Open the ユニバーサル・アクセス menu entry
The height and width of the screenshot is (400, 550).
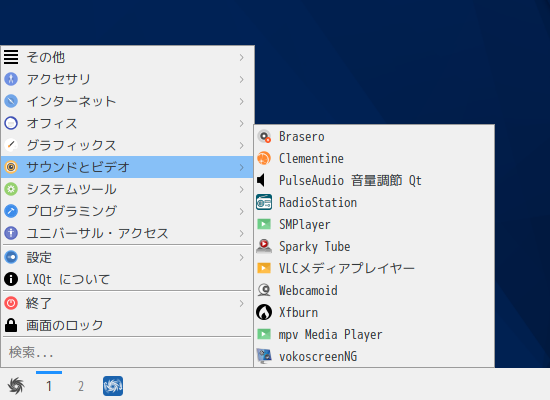(x=127, y=233)
